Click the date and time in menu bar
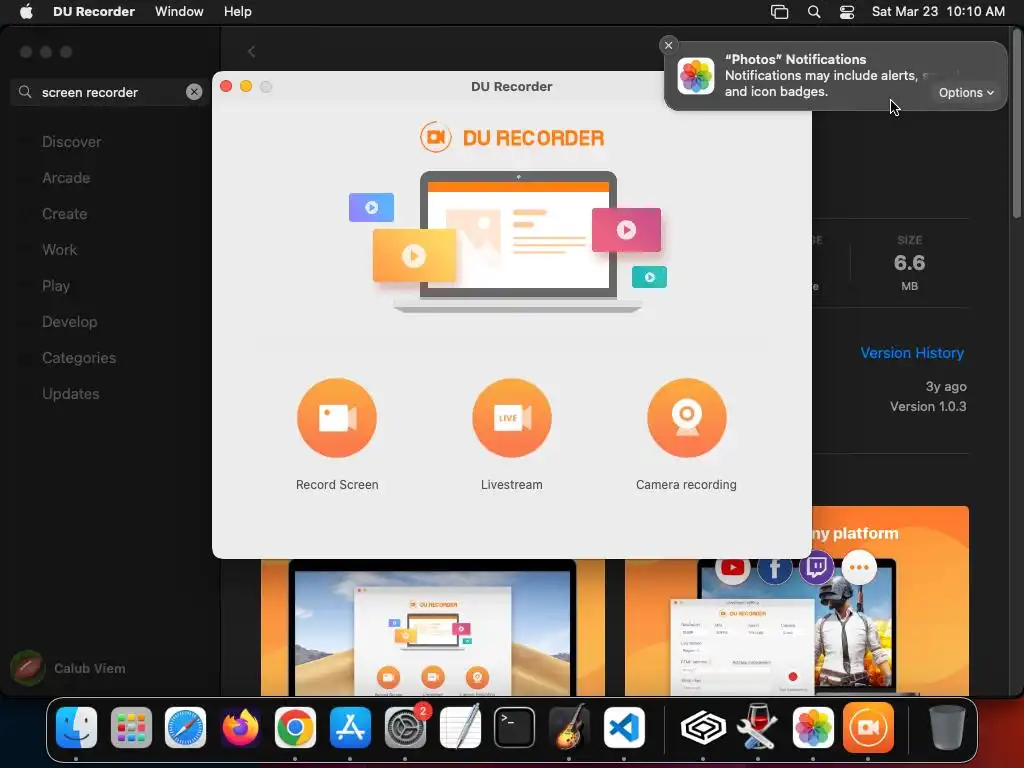This screenshot has height=768, width=1024. tap(938, 11)
